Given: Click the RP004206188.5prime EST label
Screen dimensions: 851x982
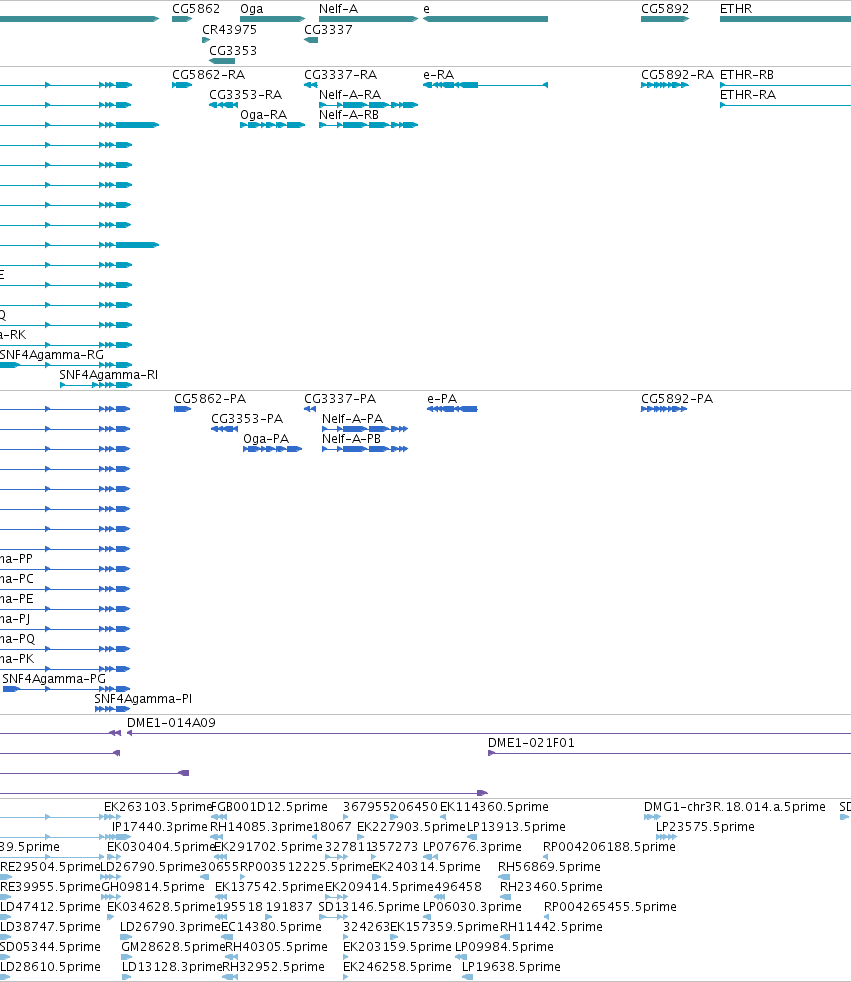Looking at the screenshot, I should (x=609, y=847).
